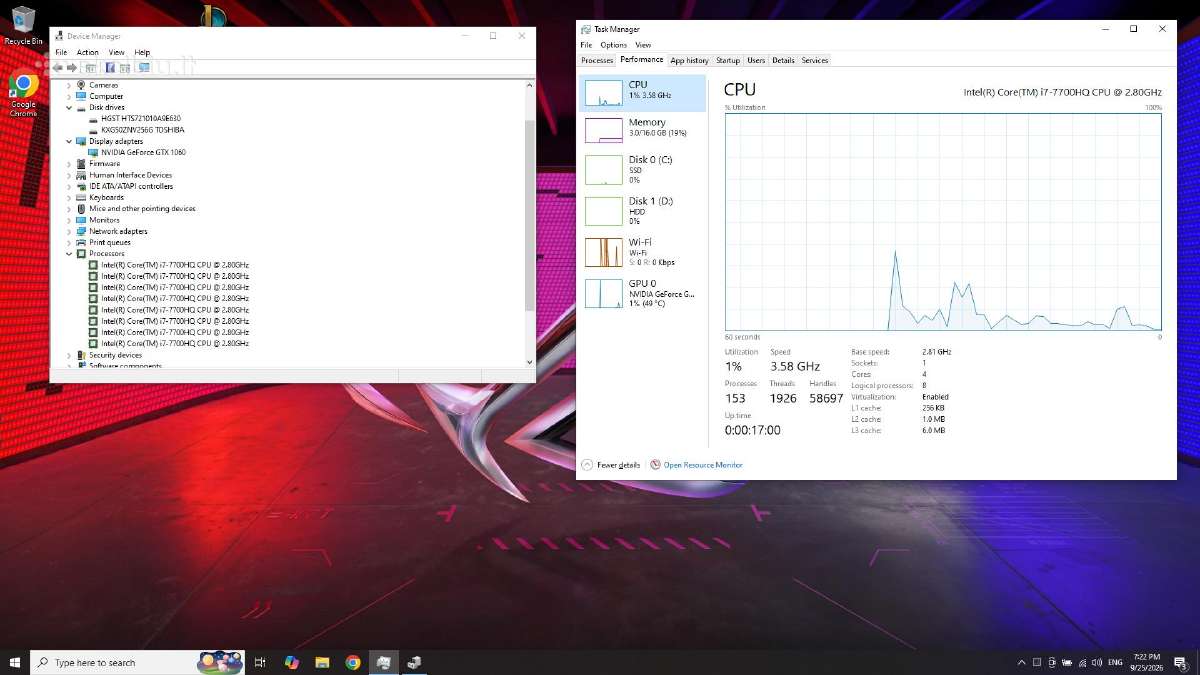Click the Monitors category icon
Viewport: 1200px width, 675px height.
[x=81, y=220]
